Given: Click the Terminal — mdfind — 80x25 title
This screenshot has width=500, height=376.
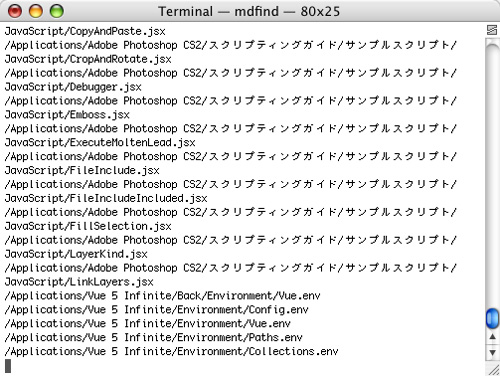Looking at the screenshot, I should tap(249, 11).
